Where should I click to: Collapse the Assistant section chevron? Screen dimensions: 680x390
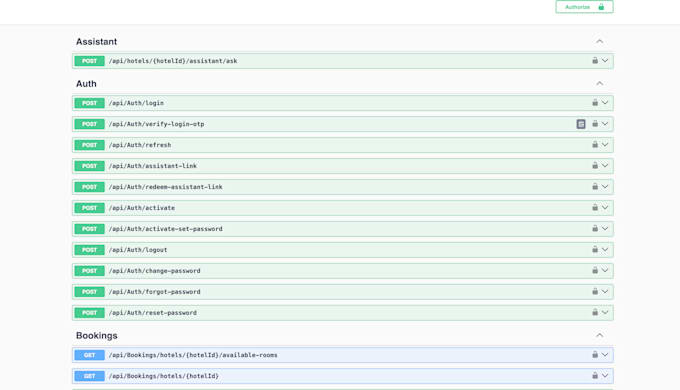click(599, 42)
